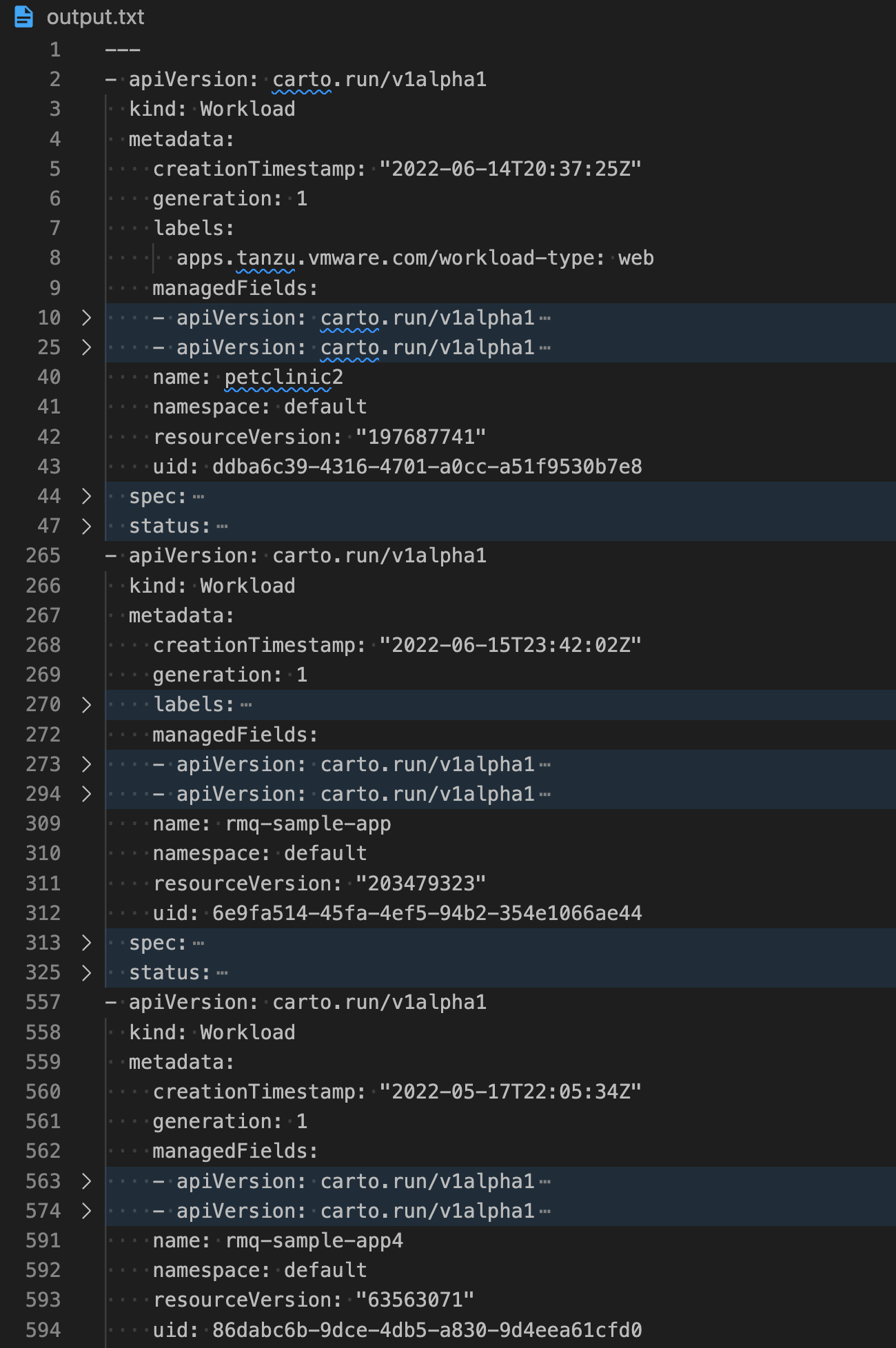
Task: Click the output.txt file icon
Action: coord(23,17)
